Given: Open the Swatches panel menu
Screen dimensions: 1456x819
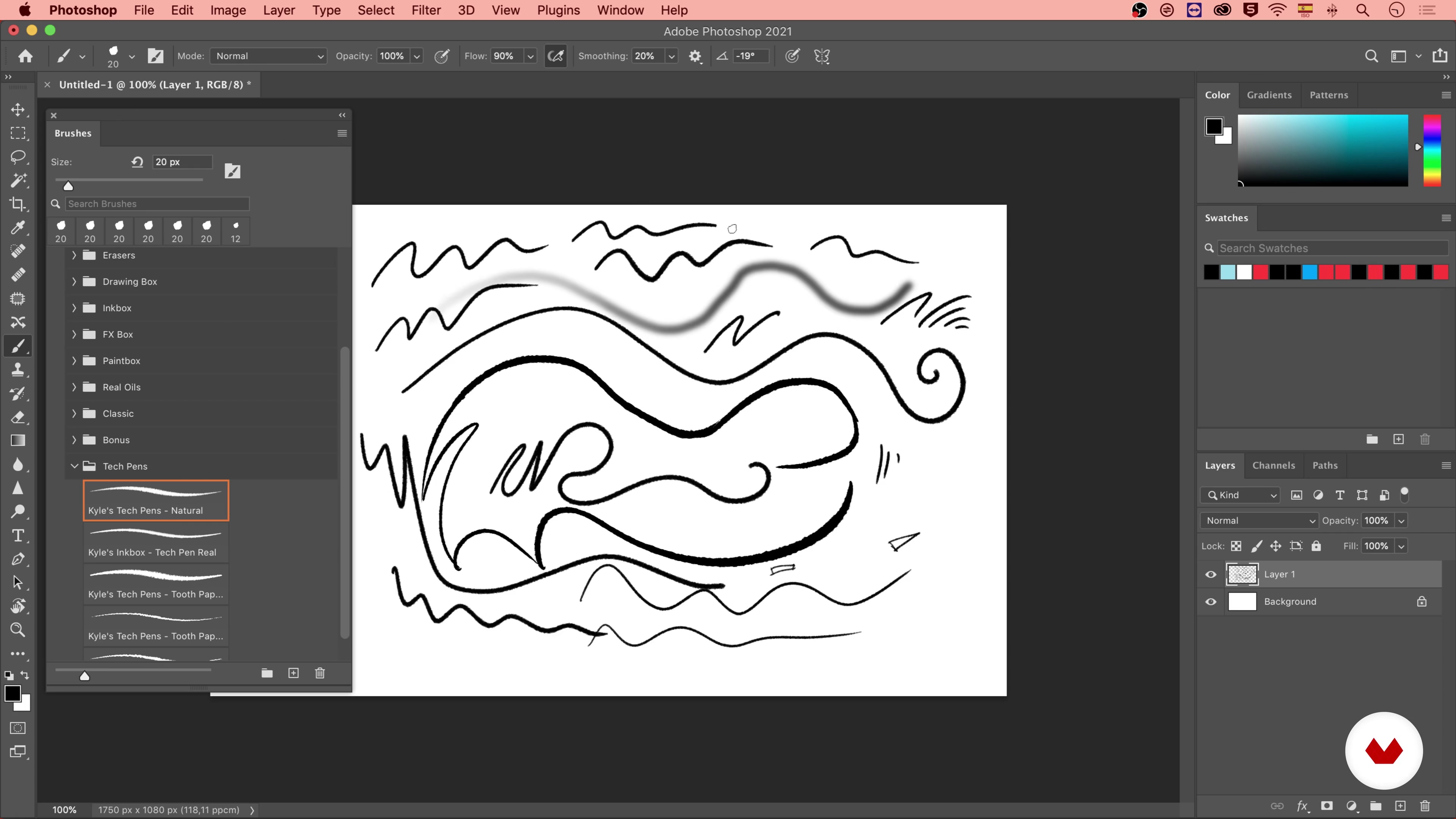Looking at the screenshot, I should tap(1446, 218).
